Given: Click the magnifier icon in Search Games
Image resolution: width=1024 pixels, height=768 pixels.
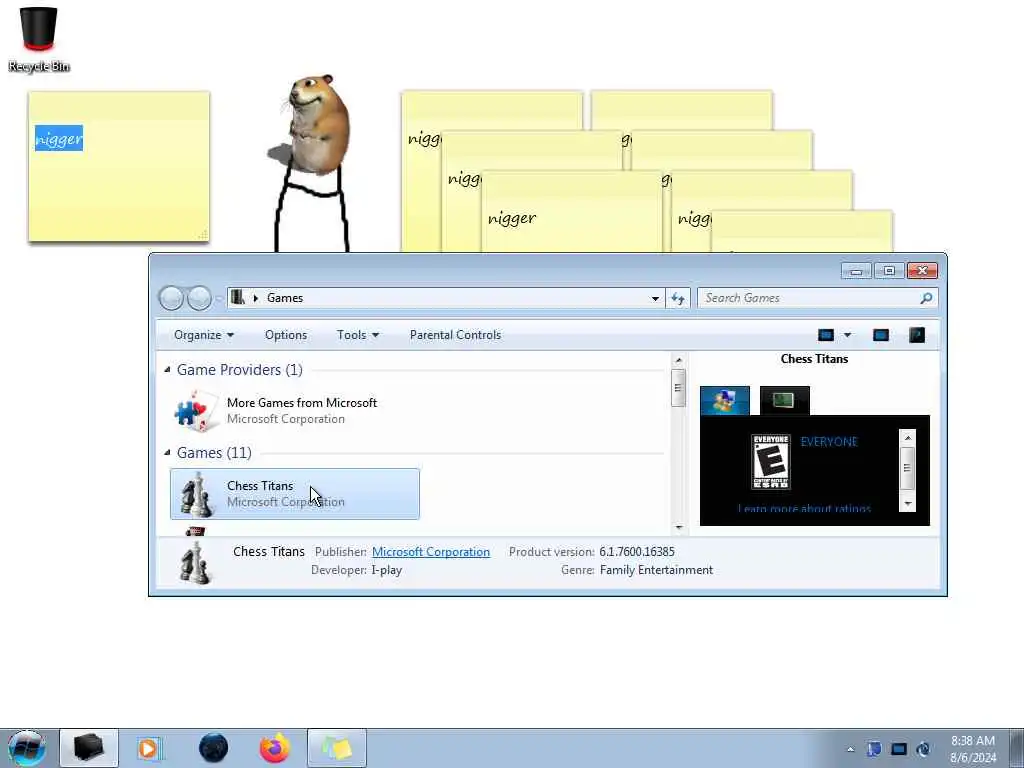Looking at the screenshot, I should coord(926,298).
